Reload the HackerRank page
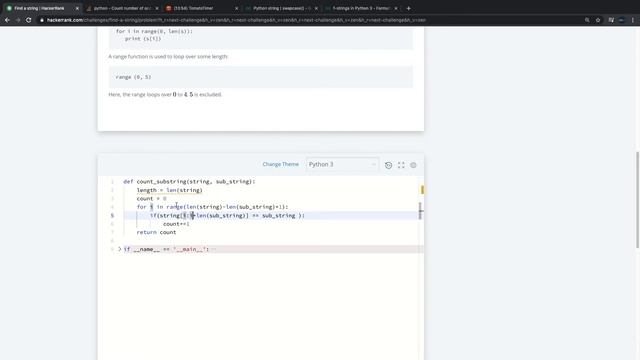The height and width of the screenshot is (360, 640). point(29,20)
